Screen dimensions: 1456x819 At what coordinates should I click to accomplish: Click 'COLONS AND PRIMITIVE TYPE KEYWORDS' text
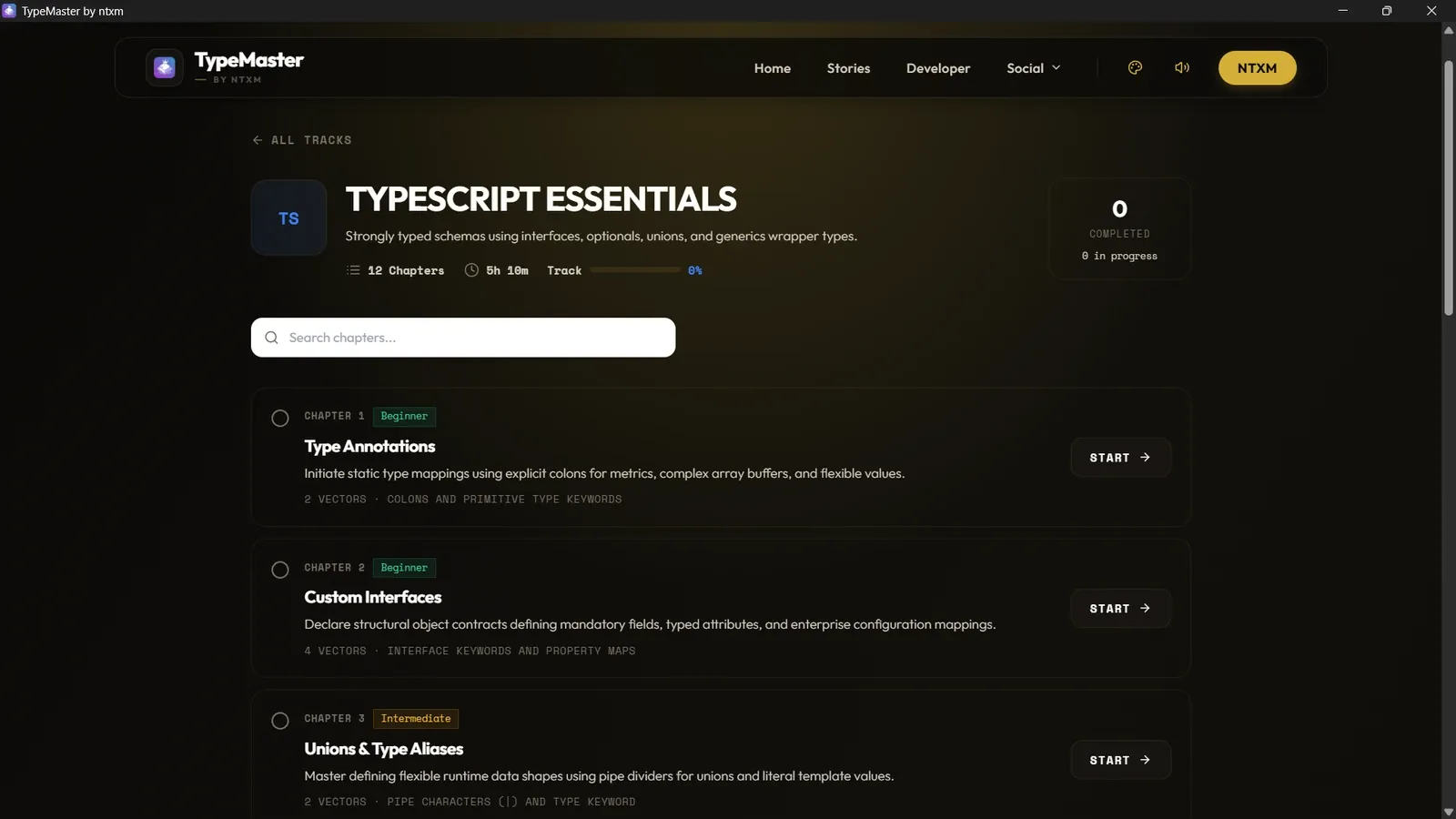[x=504, y=500]
